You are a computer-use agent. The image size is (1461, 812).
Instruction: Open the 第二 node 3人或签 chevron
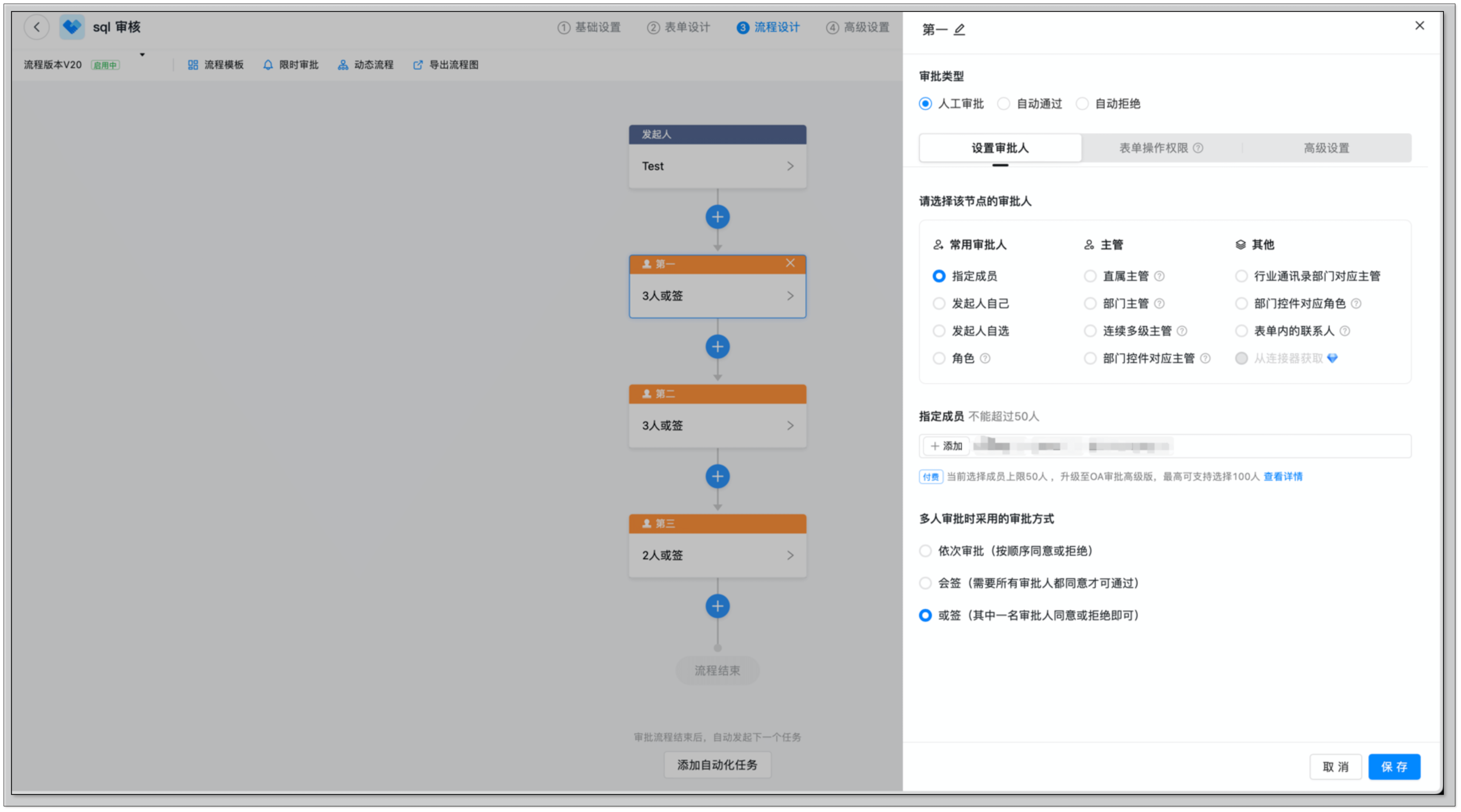[790, 425]
